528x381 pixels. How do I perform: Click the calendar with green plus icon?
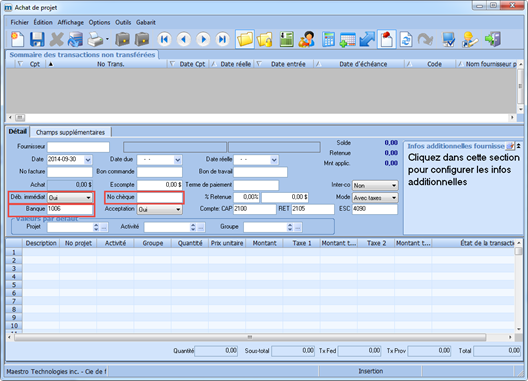coord(348,39)
